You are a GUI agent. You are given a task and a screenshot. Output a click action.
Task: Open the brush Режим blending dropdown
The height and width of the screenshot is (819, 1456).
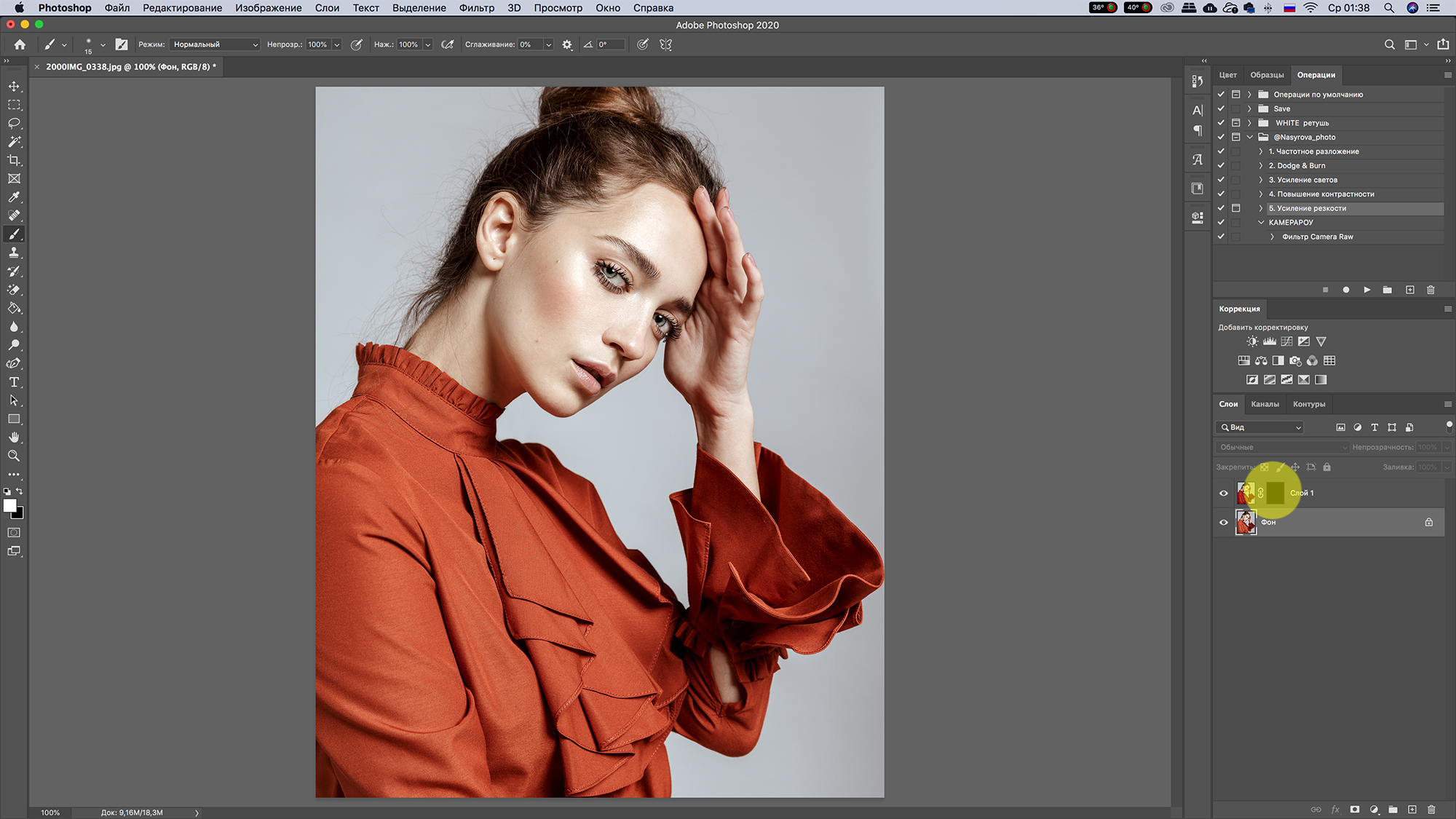coord(215,44)
